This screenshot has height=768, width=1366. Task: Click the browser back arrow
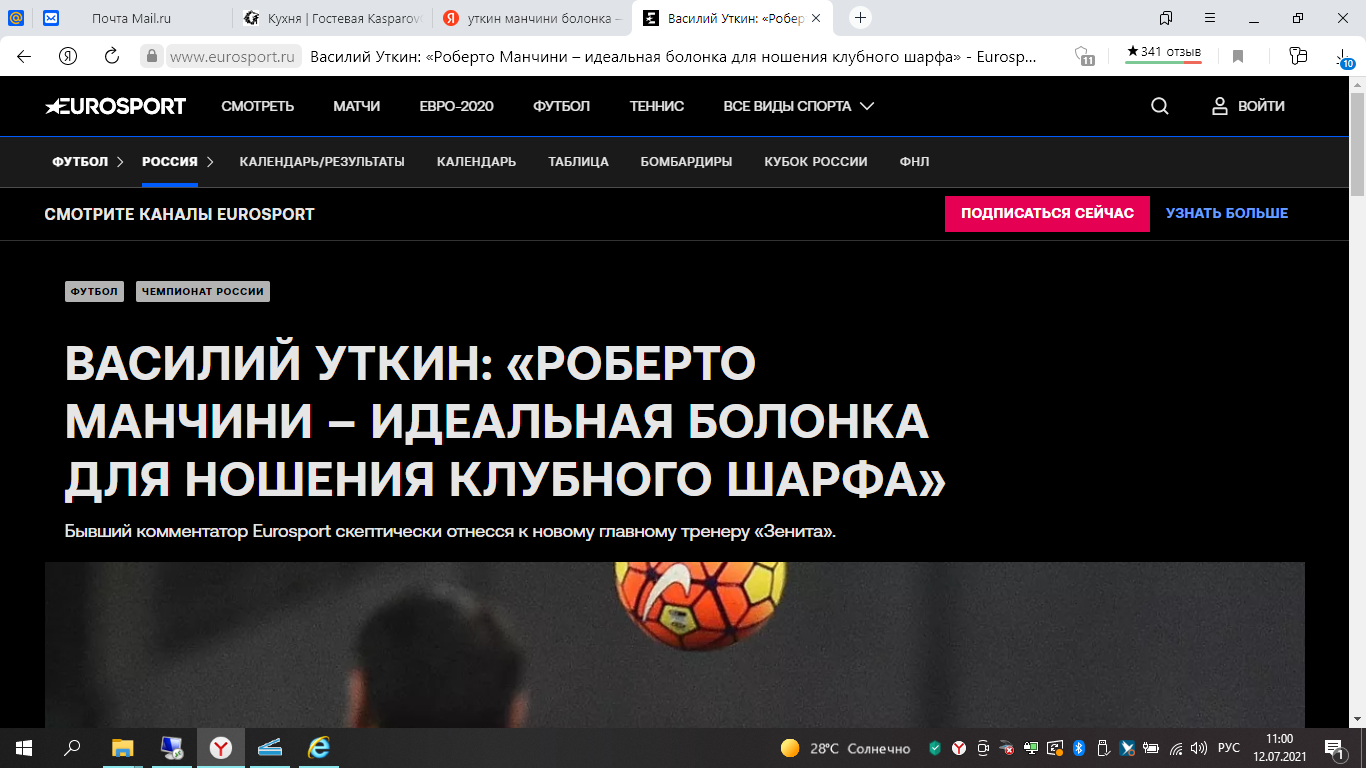[23, 56]
